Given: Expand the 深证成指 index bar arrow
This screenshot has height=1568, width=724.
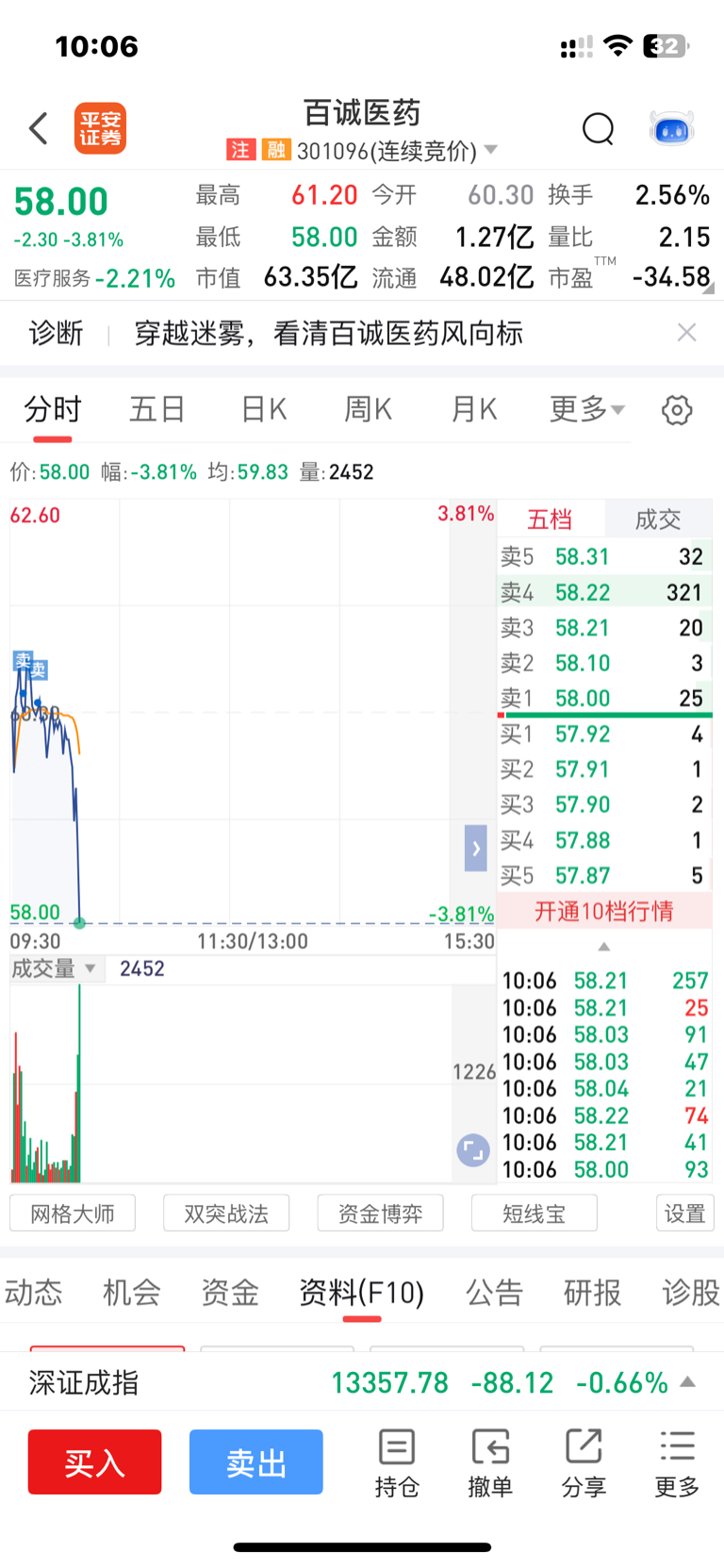Looking at the screenshot, I should pos(688,1382).
